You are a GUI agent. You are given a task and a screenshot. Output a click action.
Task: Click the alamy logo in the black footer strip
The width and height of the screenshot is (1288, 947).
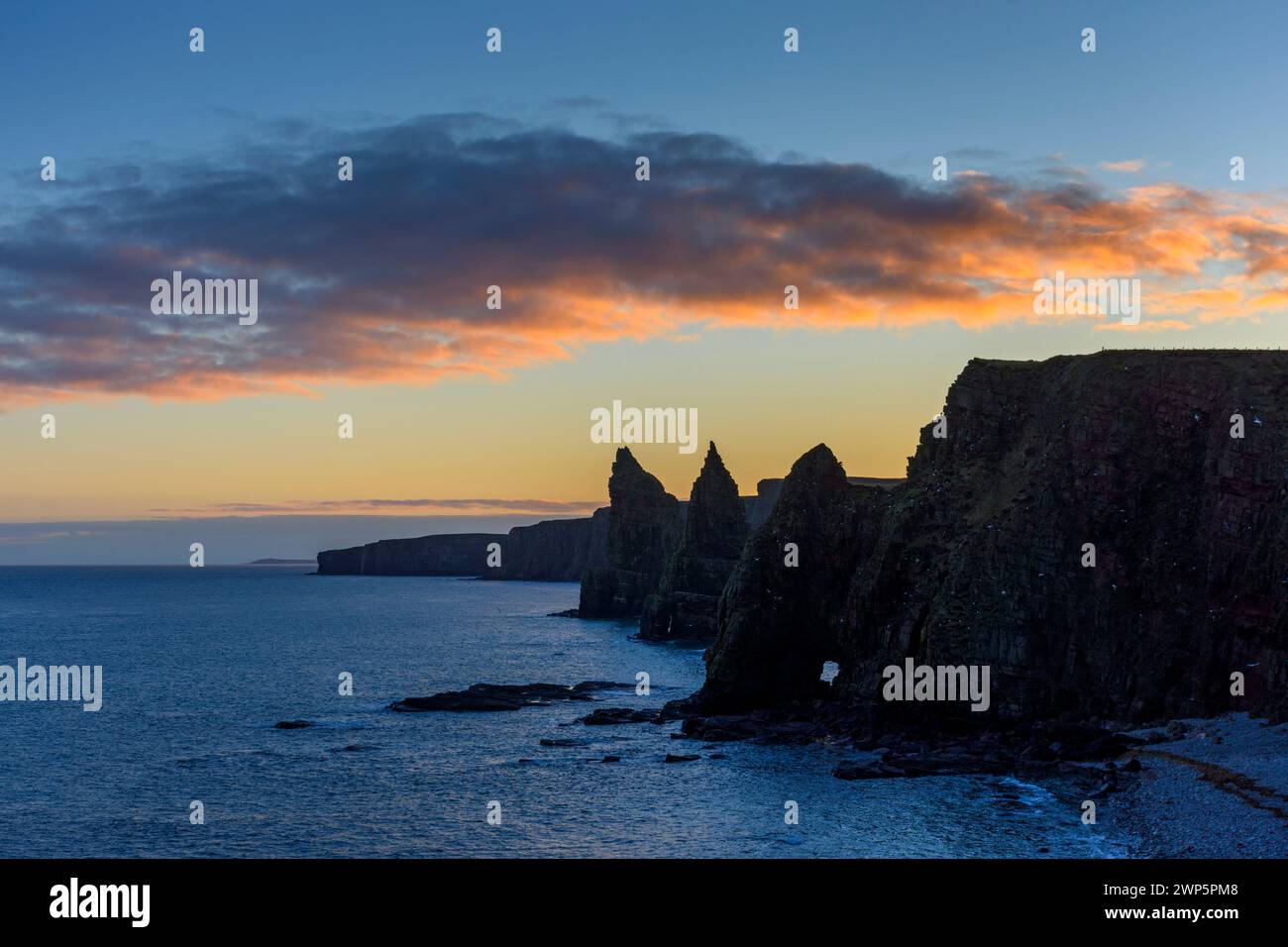click(x=100, y=902)
